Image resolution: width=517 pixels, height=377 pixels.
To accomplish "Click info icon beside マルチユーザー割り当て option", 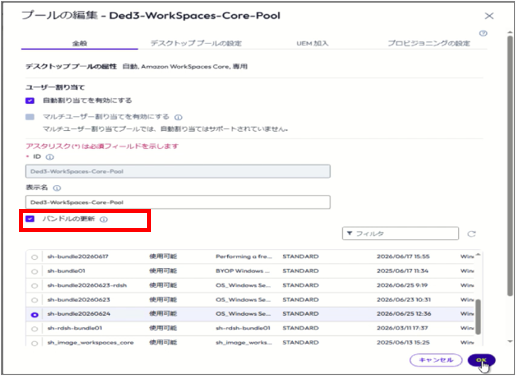I will pyautogui.click(x=178, y=117).
